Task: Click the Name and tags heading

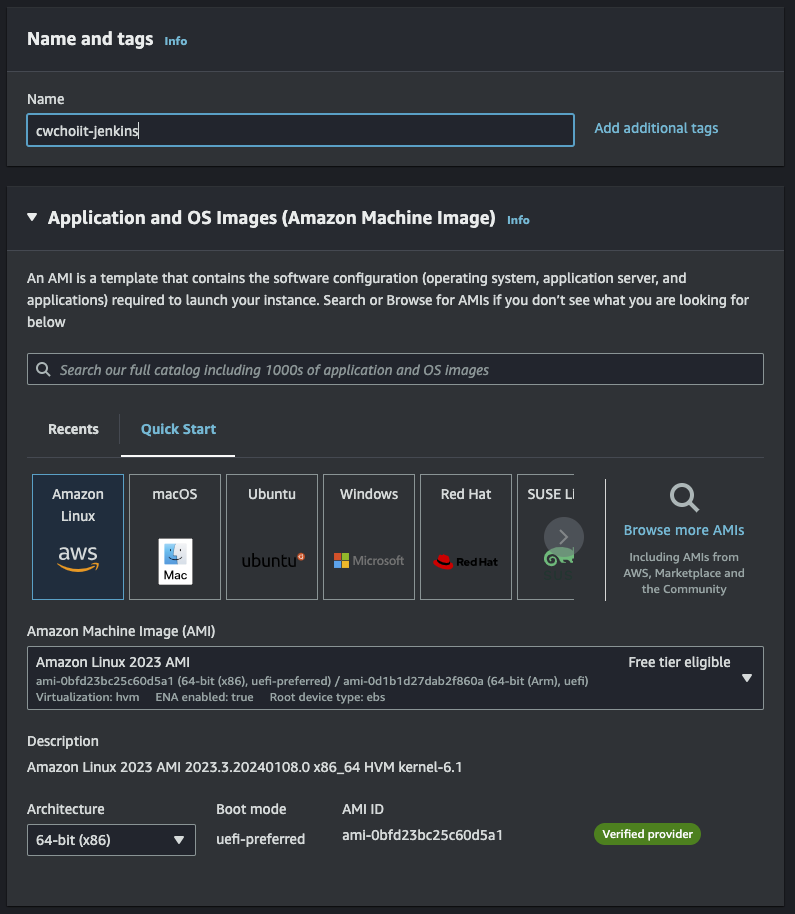Action: pyautogui.click(x=90, y=39)
